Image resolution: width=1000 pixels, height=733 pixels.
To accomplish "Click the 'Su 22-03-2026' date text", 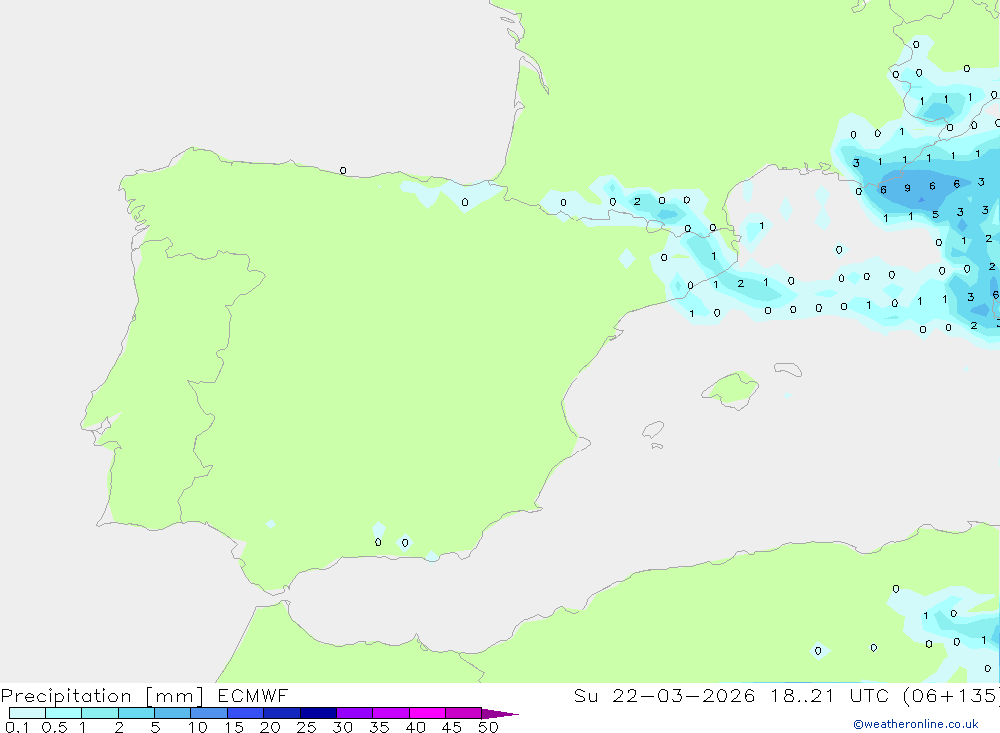I will [664, 695].
